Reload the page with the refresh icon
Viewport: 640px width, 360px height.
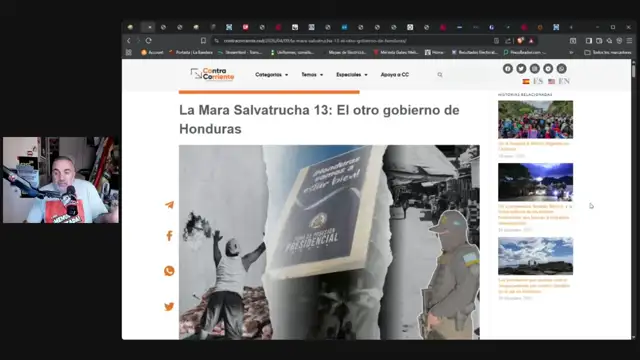[x=149, y=41]
